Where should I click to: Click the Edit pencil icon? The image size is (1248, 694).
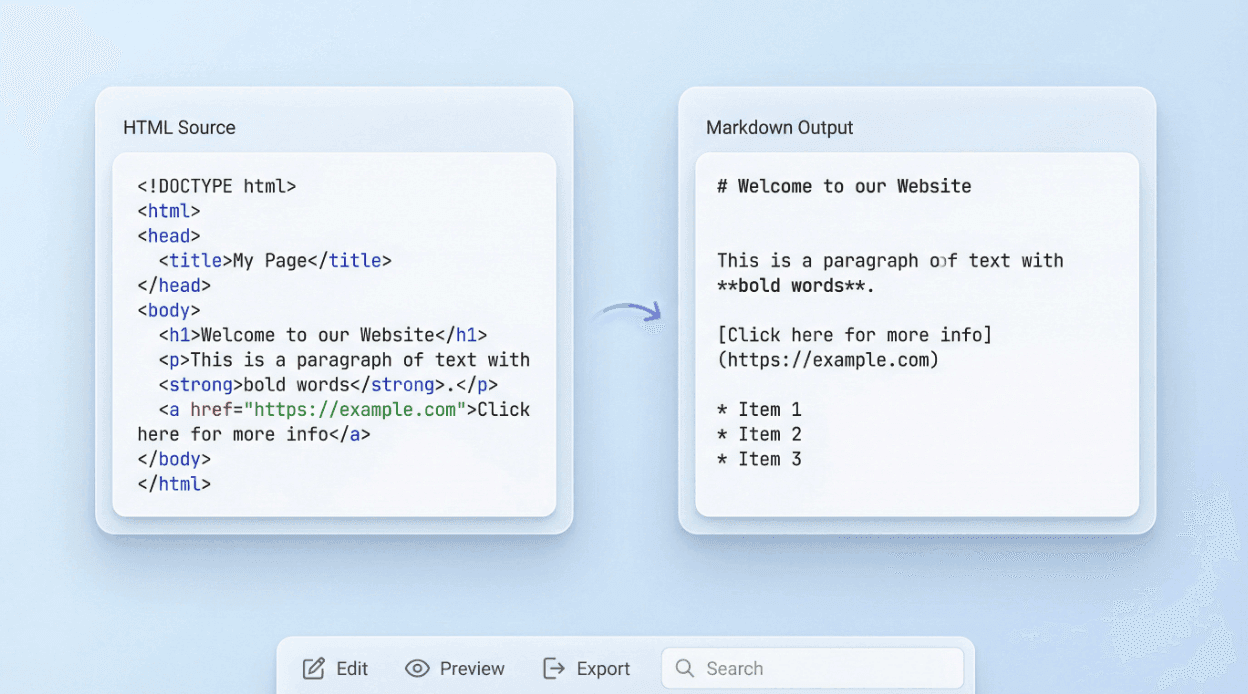(314, 668)
